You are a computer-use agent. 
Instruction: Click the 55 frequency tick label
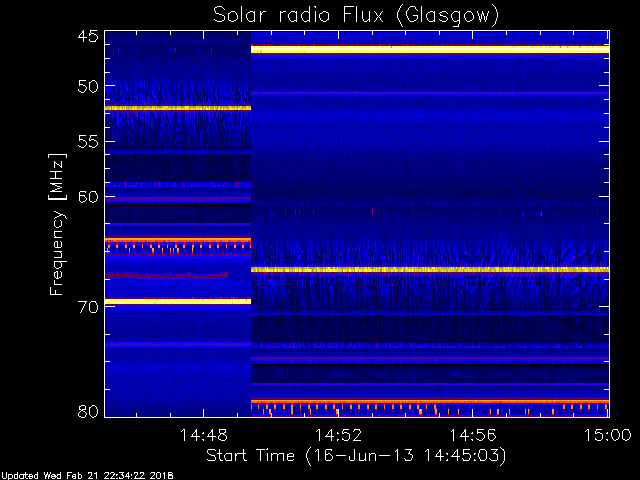click(88, 142)
